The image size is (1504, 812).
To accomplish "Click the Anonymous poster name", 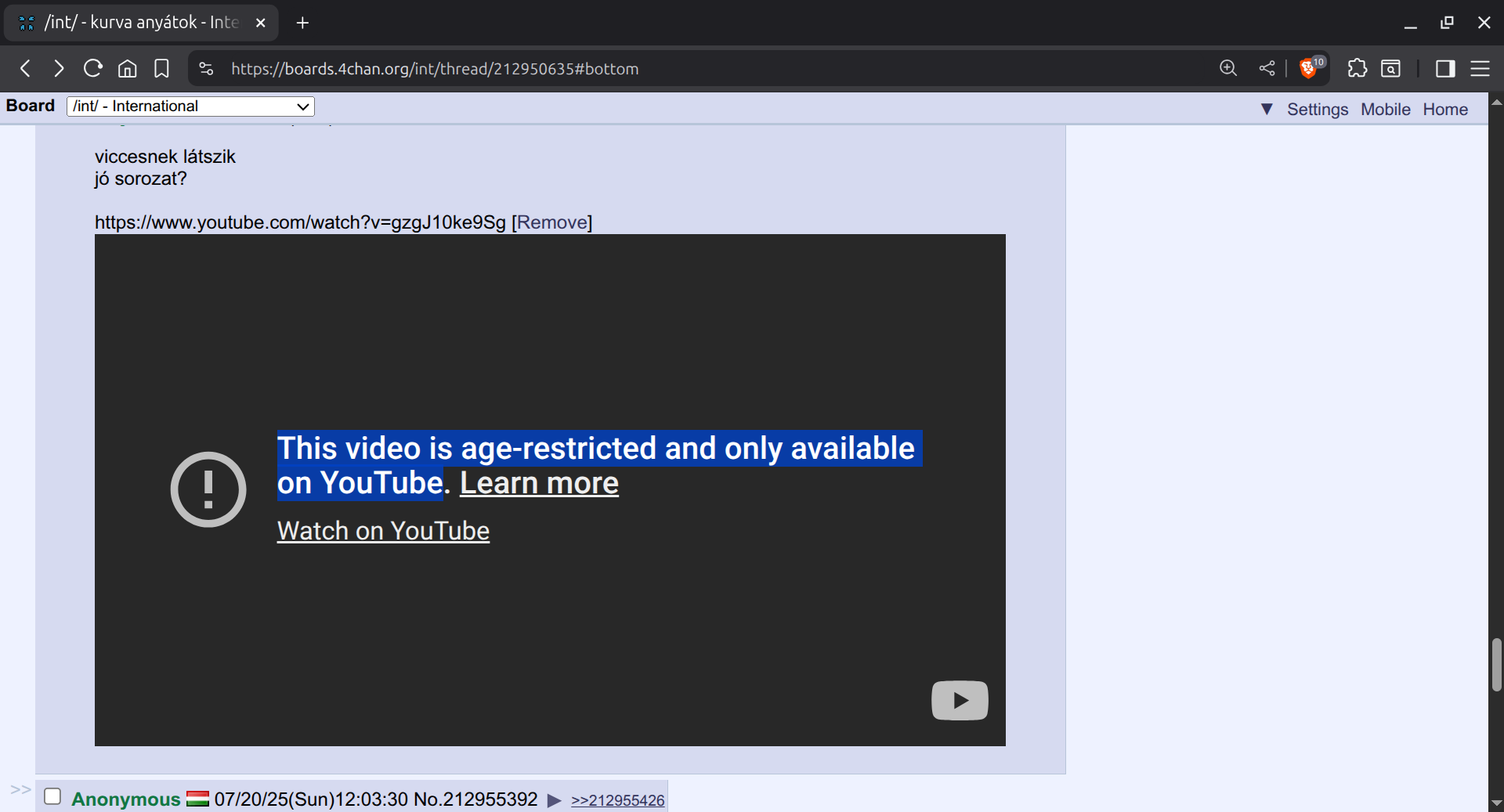I will tap(126, 799).
